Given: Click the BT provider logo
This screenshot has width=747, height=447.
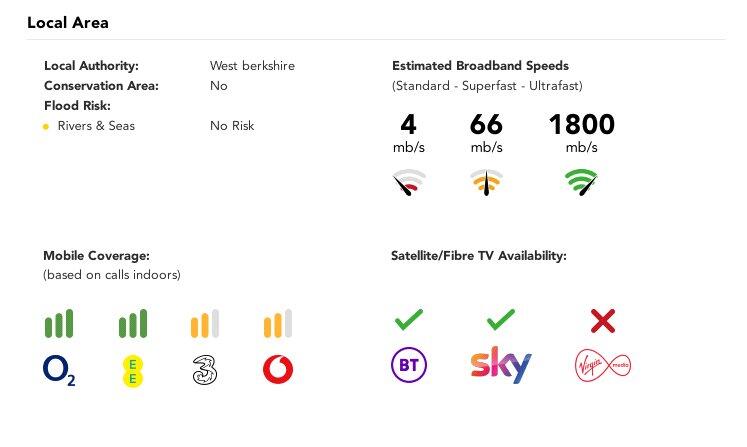Looking at the screenshot, I should [x=408, y=366].
